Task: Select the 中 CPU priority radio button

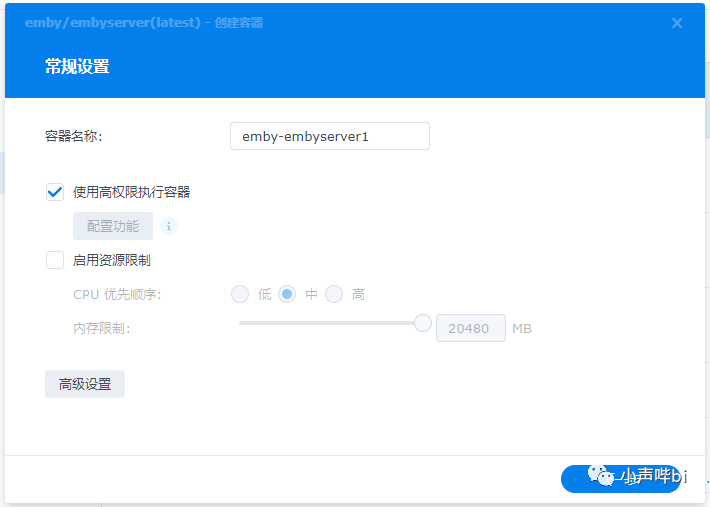Action: point(287,294)
